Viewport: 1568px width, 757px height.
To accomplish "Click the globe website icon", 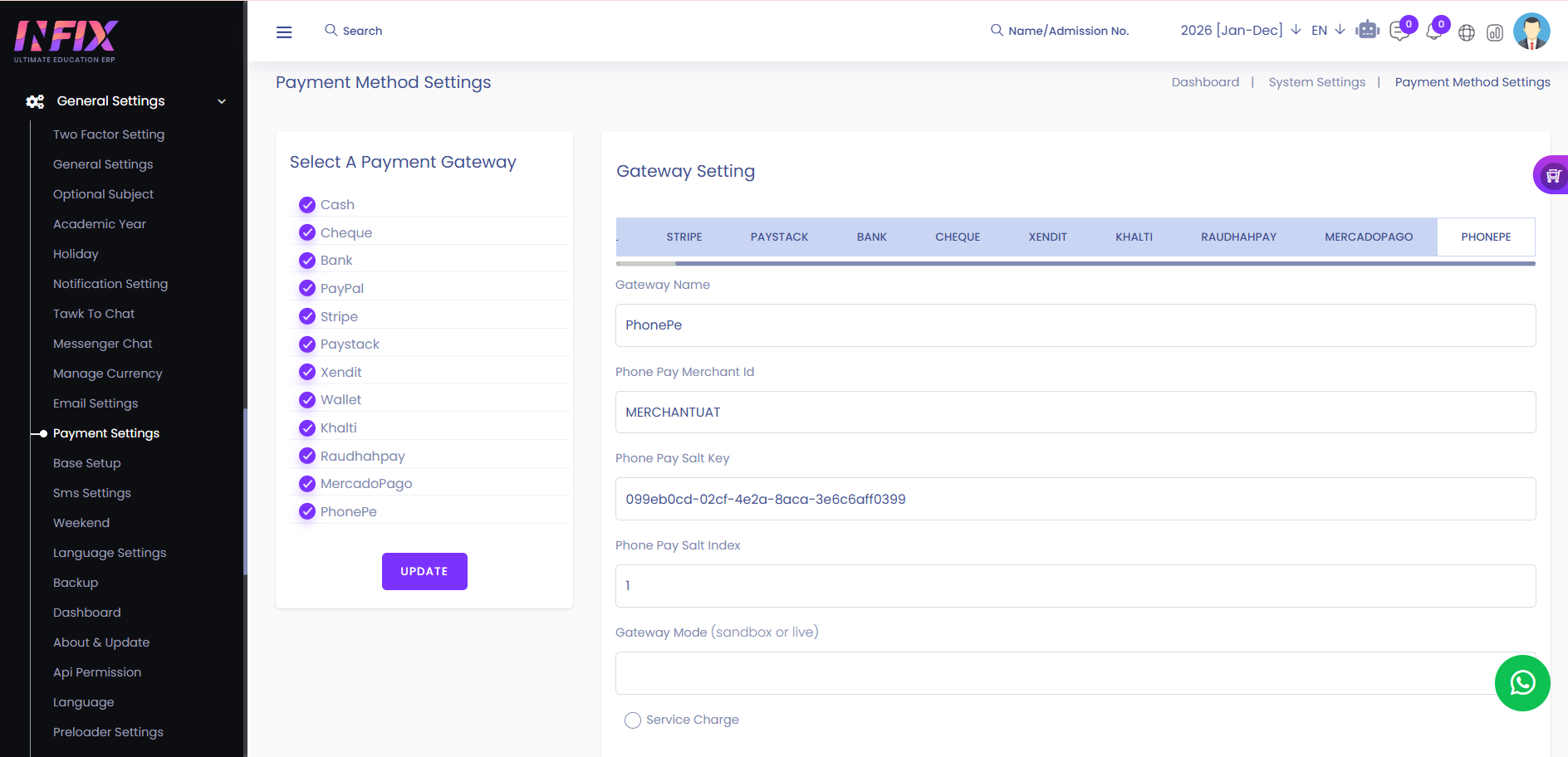I will point(1467,32).
